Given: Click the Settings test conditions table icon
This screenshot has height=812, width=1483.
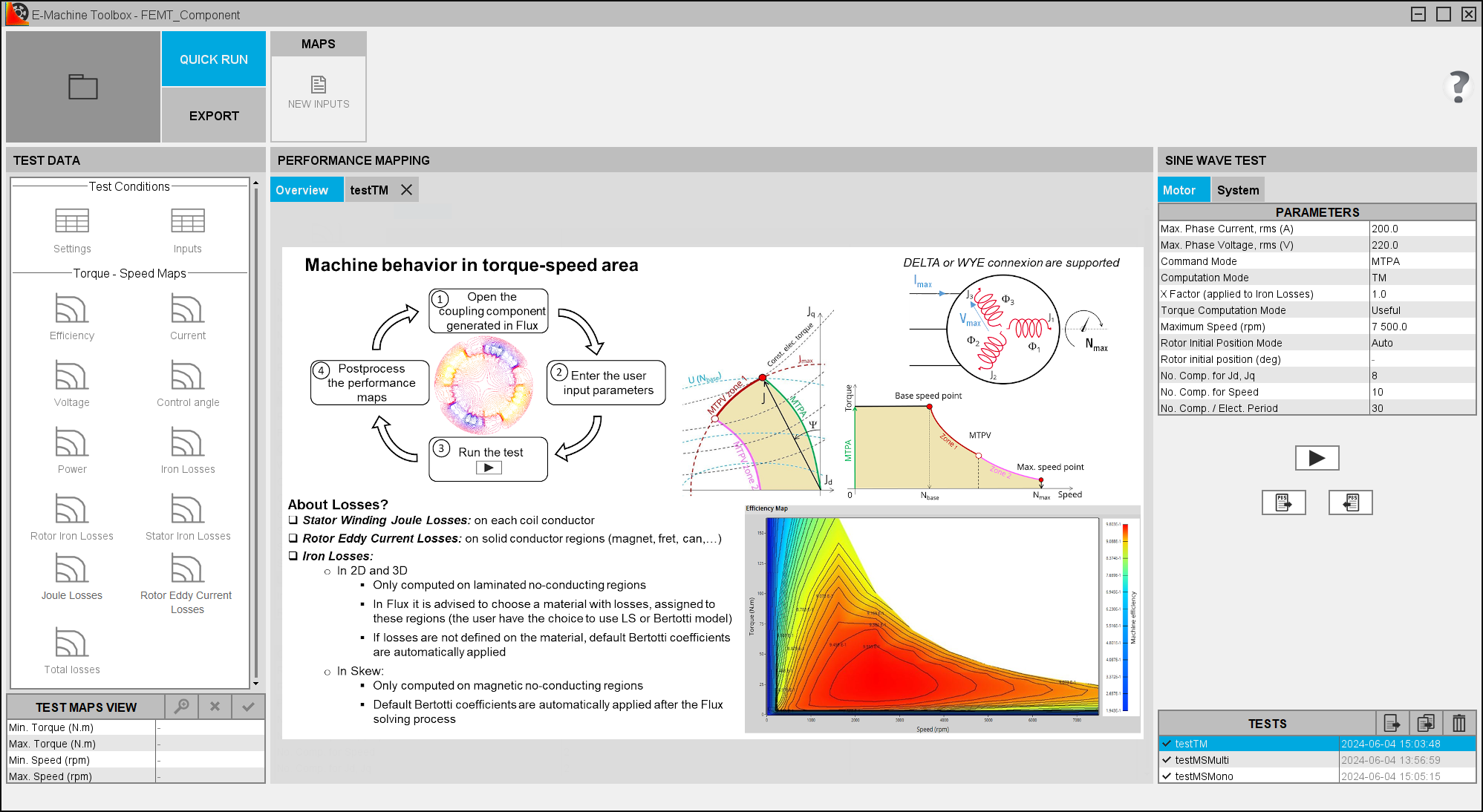Looking at the screenshot, I should coord(72,221).
